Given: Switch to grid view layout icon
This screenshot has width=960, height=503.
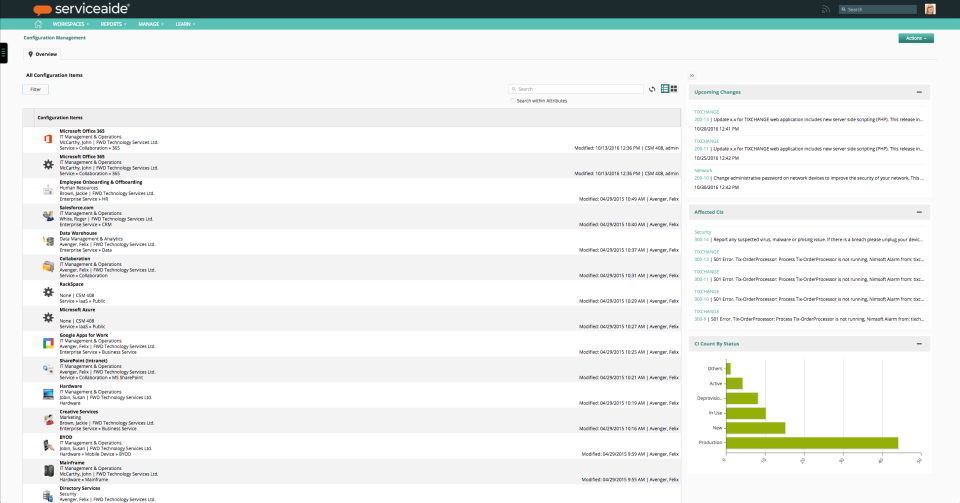Looking at the screenshot, I should tap(674, 89).
